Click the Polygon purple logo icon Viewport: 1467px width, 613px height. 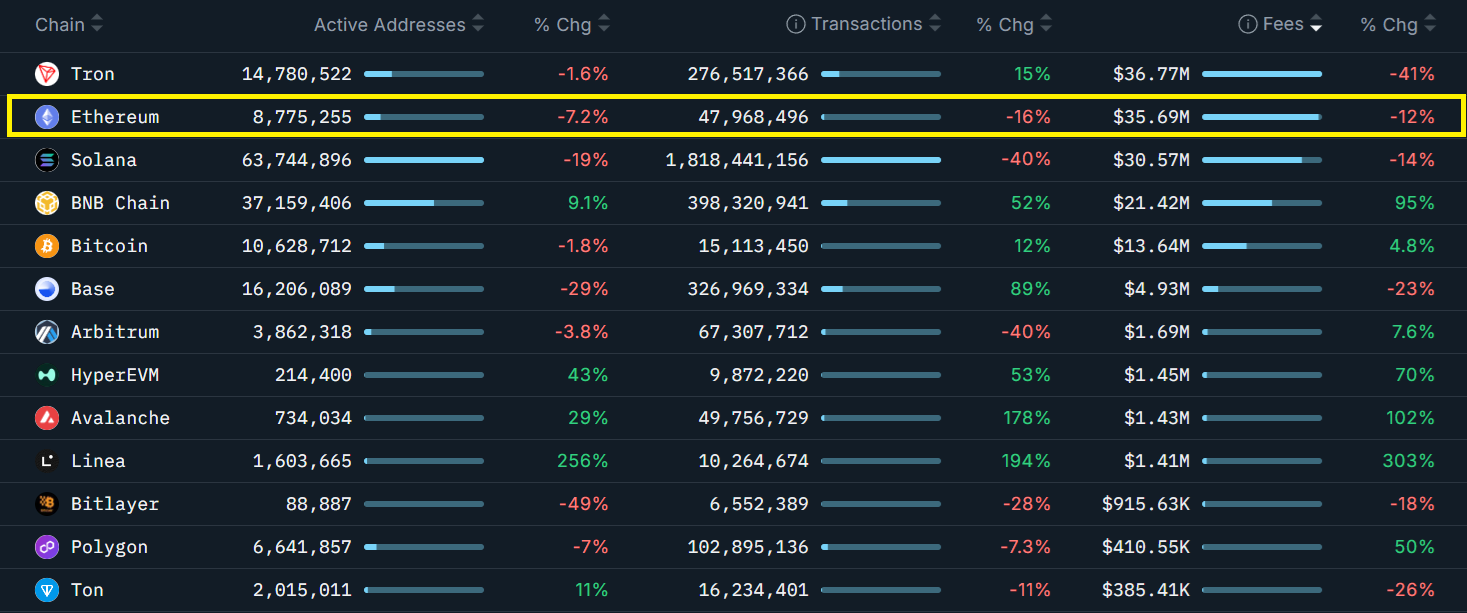coord(47,547)
